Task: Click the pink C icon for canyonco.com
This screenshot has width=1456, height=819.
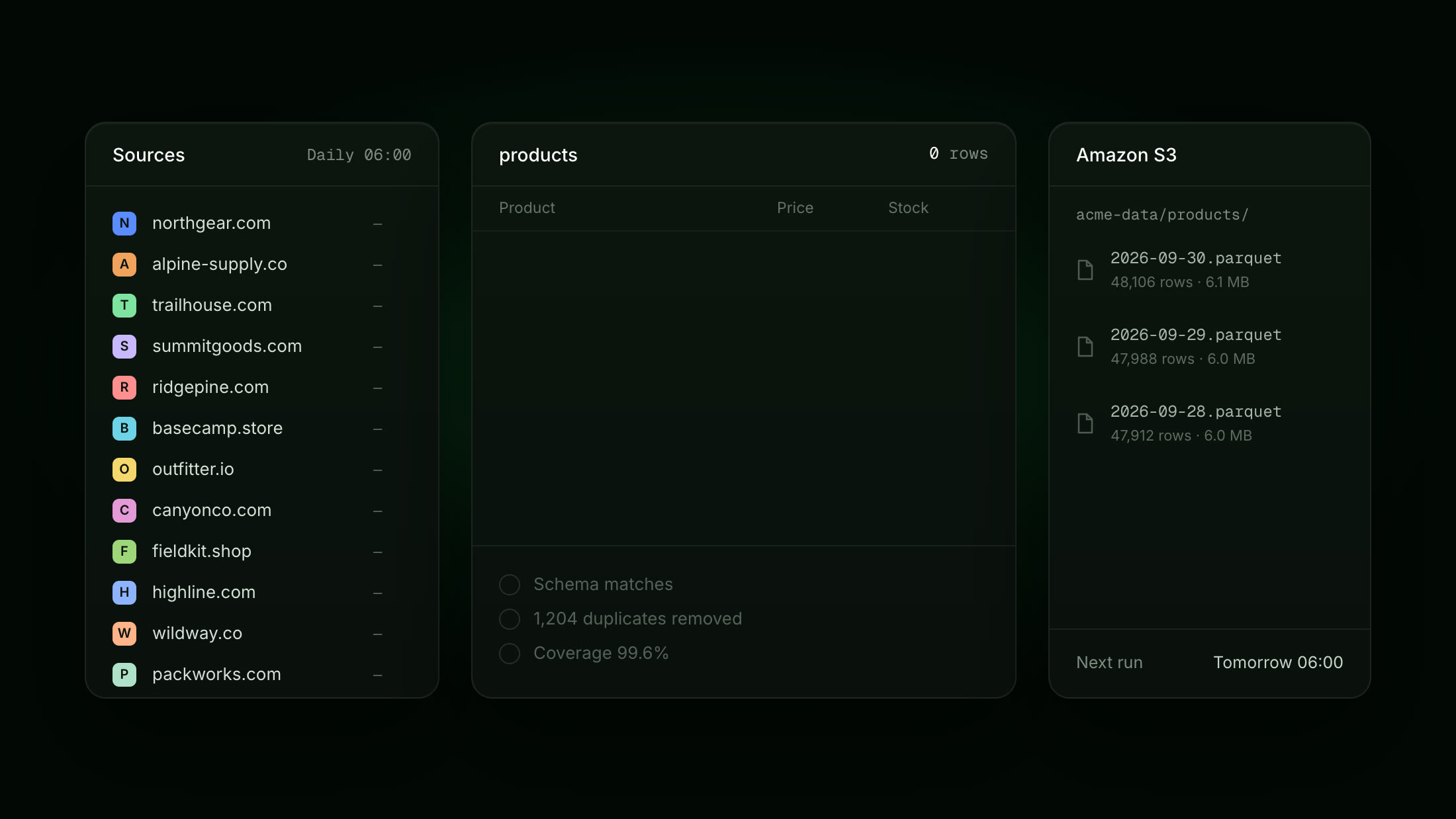Action: pyautogui.click(x=124, y=511)
